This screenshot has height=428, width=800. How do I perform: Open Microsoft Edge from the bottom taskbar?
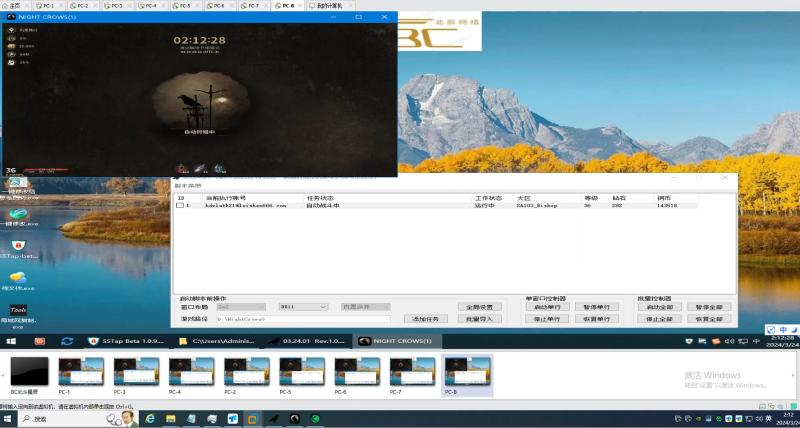(151, 418)
